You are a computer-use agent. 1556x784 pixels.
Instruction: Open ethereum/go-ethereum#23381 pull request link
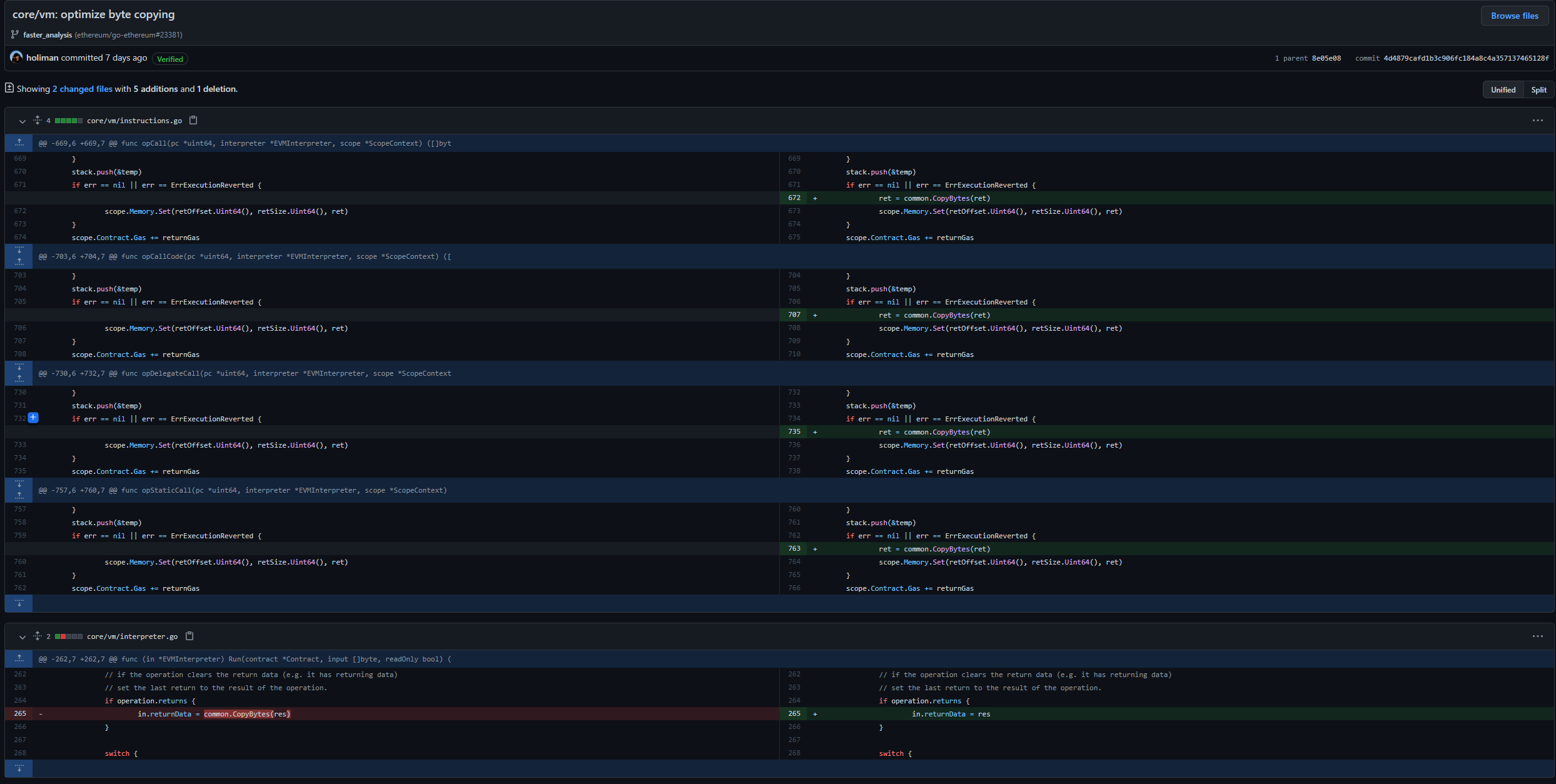(129, 35)
